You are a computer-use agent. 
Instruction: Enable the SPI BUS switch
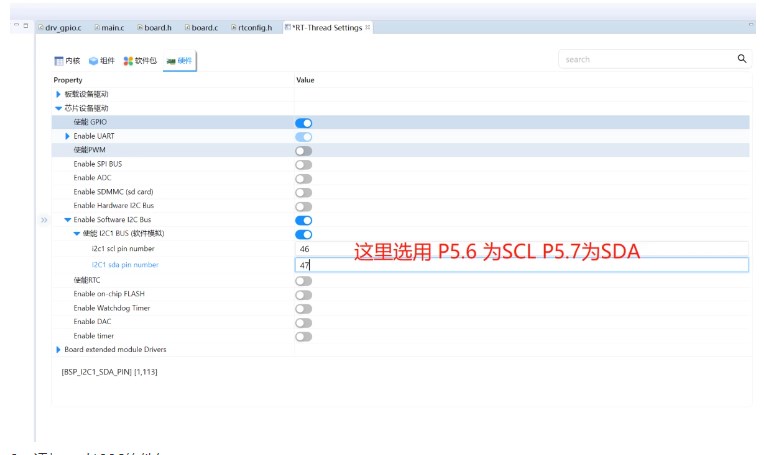click(304, 165)
